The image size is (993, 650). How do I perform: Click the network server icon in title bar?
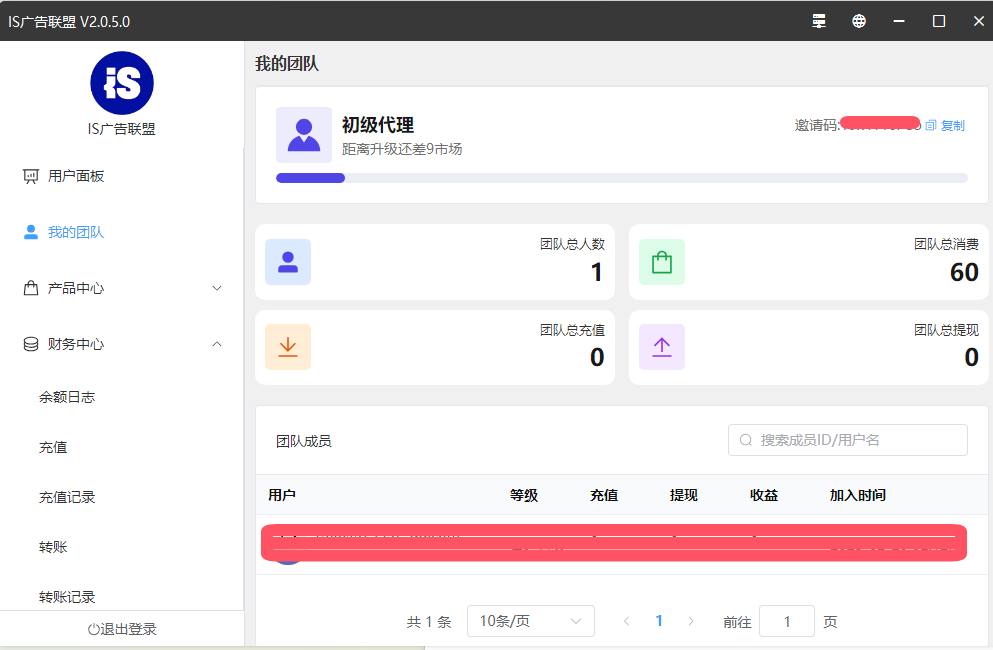[x=819, y=21]
